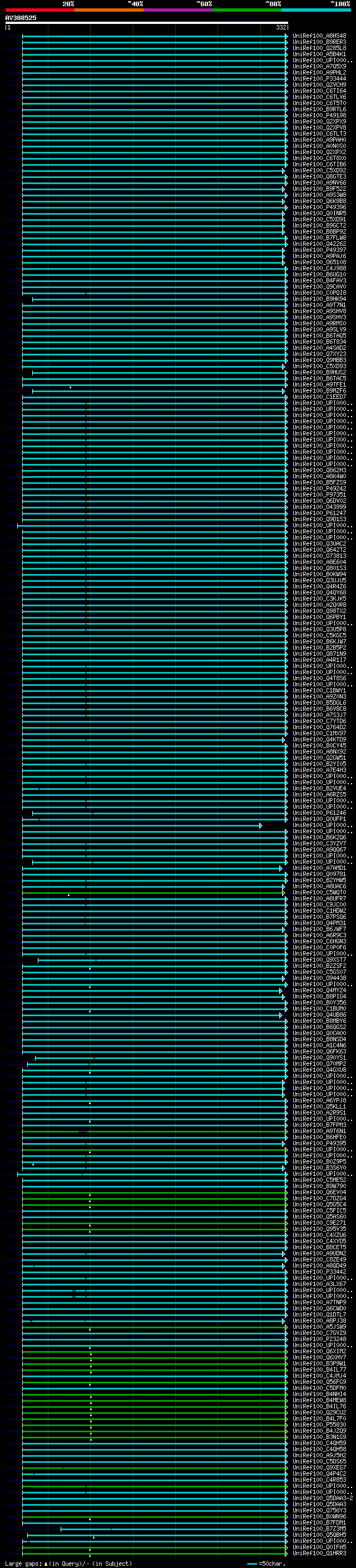
Task: Open hit UniRef100_A8HS48
Action: click(x=319, y=36)
